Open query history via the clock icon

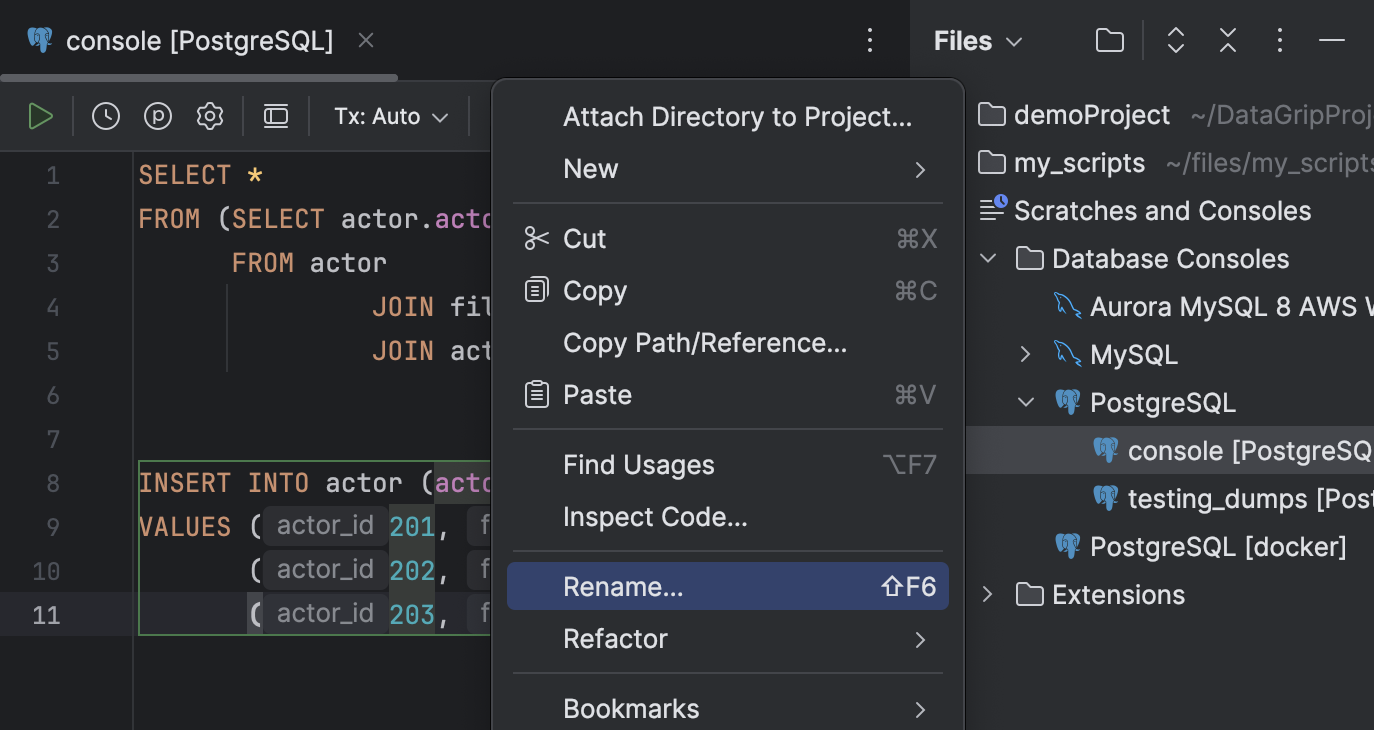point(105,116)
